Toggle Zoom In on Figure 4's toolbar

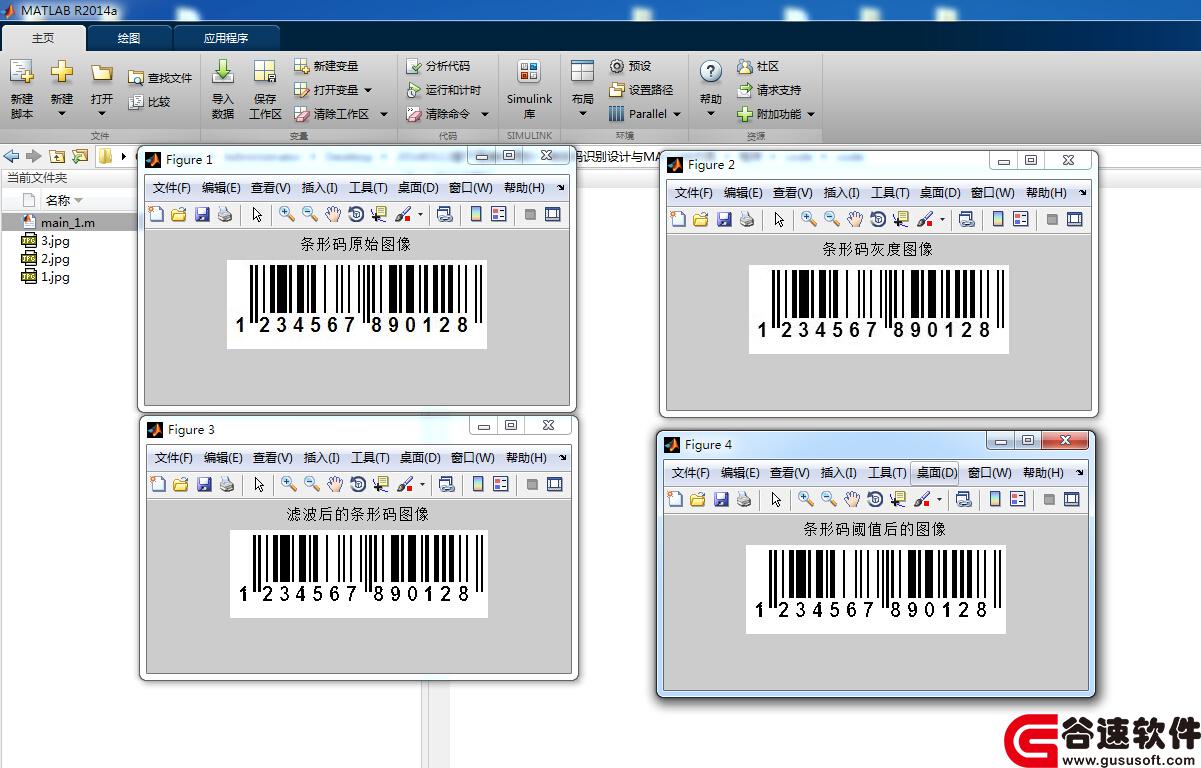click(x=806, y=499)
